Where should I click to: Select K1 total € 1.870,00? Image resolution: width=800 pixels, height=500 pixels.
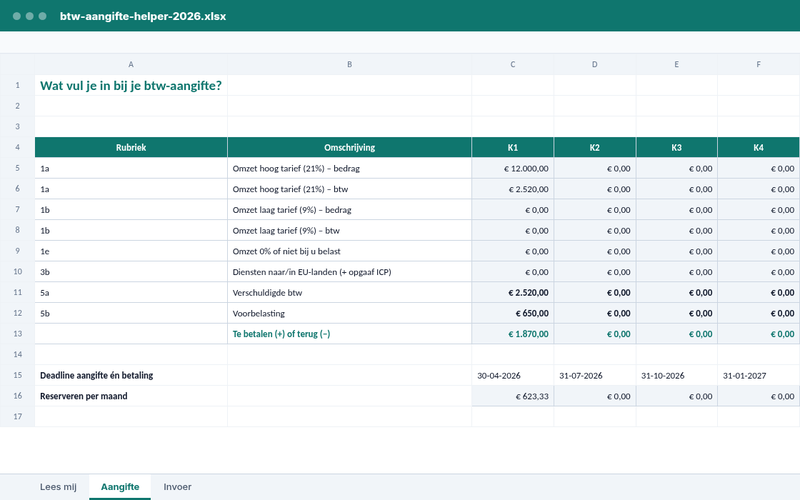pyautogui.click(x=513, y=334)
